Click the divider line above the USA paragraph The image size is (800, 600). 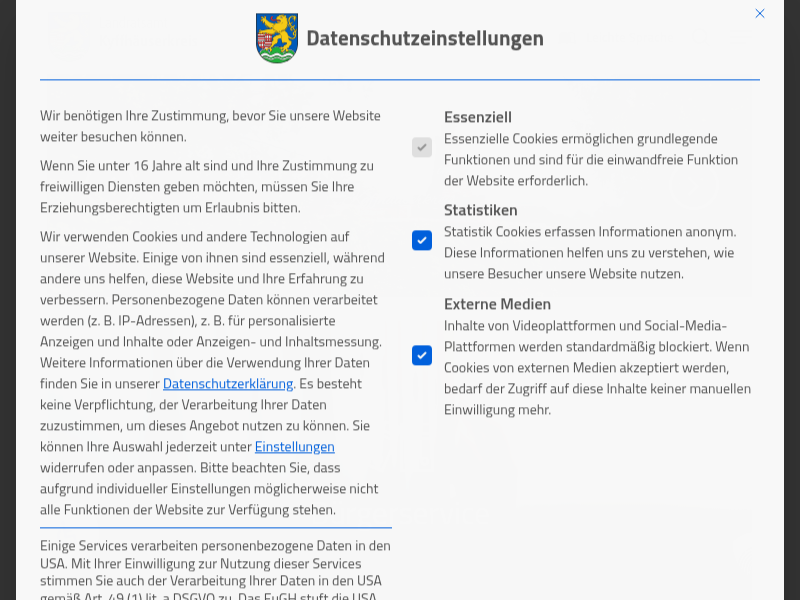(216, 527)
